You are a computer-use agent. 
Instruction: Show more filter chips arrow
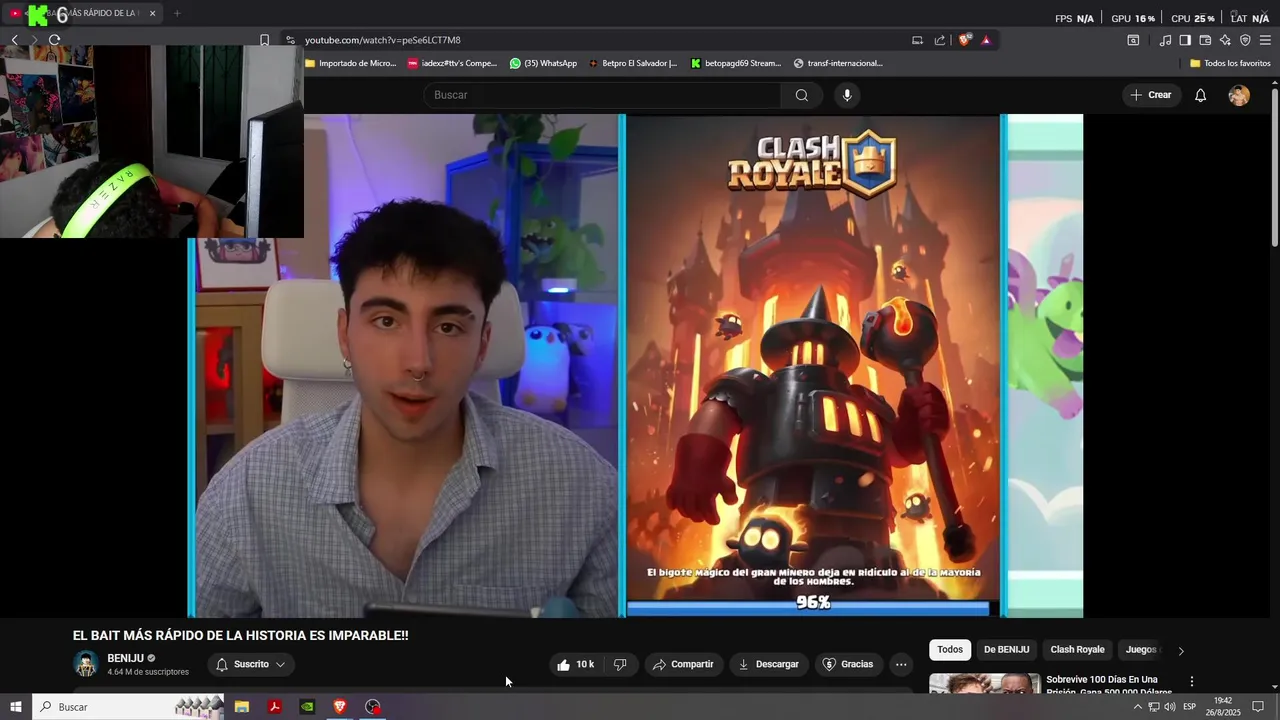1181,651
